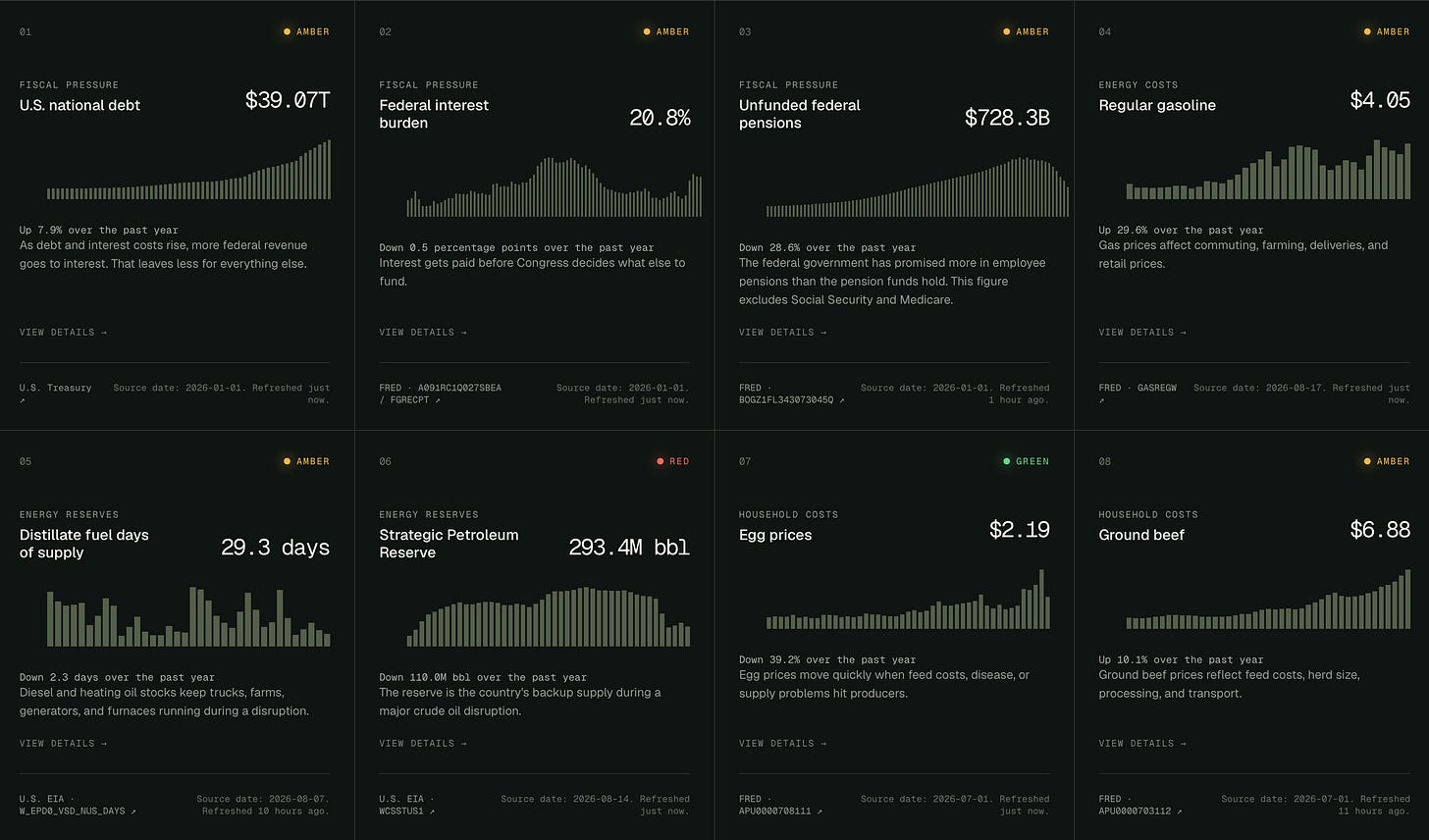Click the Unfunded federal pensions bar chart
The height and width of the screenshot is (840, 1429).
tap(918, 186)
